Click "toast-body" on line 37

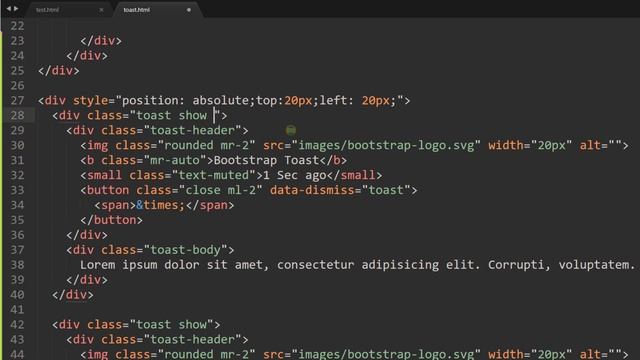pos(185,250)
